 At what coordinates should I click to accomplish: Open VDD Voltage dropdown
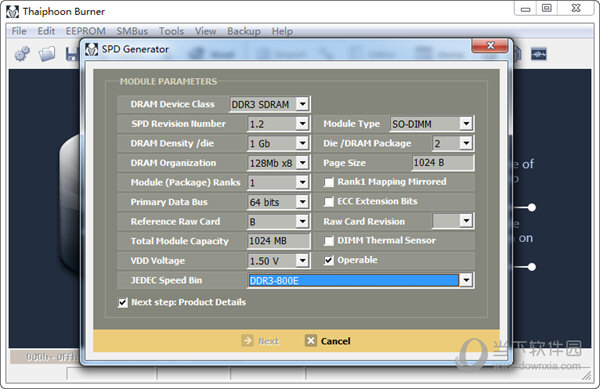tap(302, 260)
